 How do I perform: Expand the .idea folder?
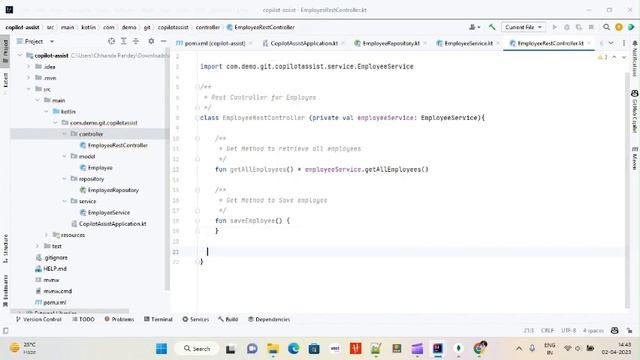(x=29, y=67)
